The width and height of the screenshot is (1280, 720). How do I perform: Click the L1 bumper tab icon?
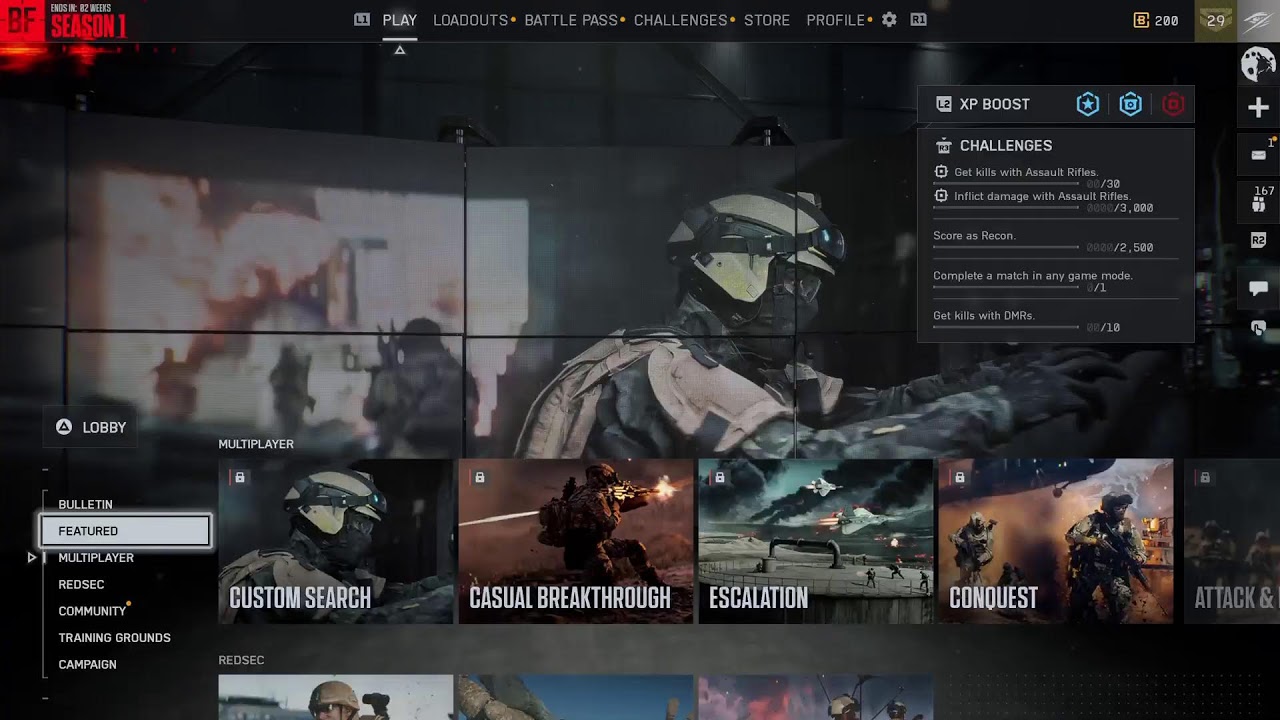[362, 19]
